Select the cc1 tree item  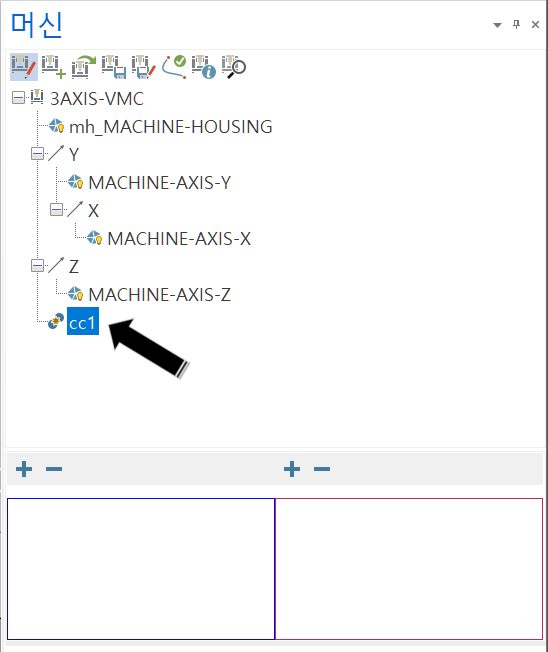83,321
